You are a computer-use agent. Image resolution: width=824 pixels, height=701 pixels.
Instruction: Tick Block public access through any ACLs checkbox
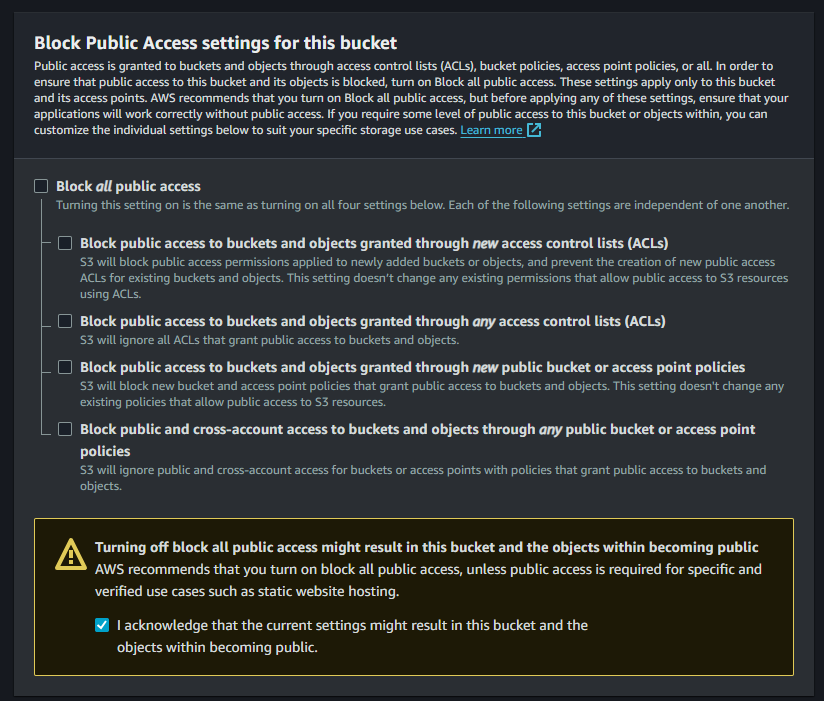65,321
